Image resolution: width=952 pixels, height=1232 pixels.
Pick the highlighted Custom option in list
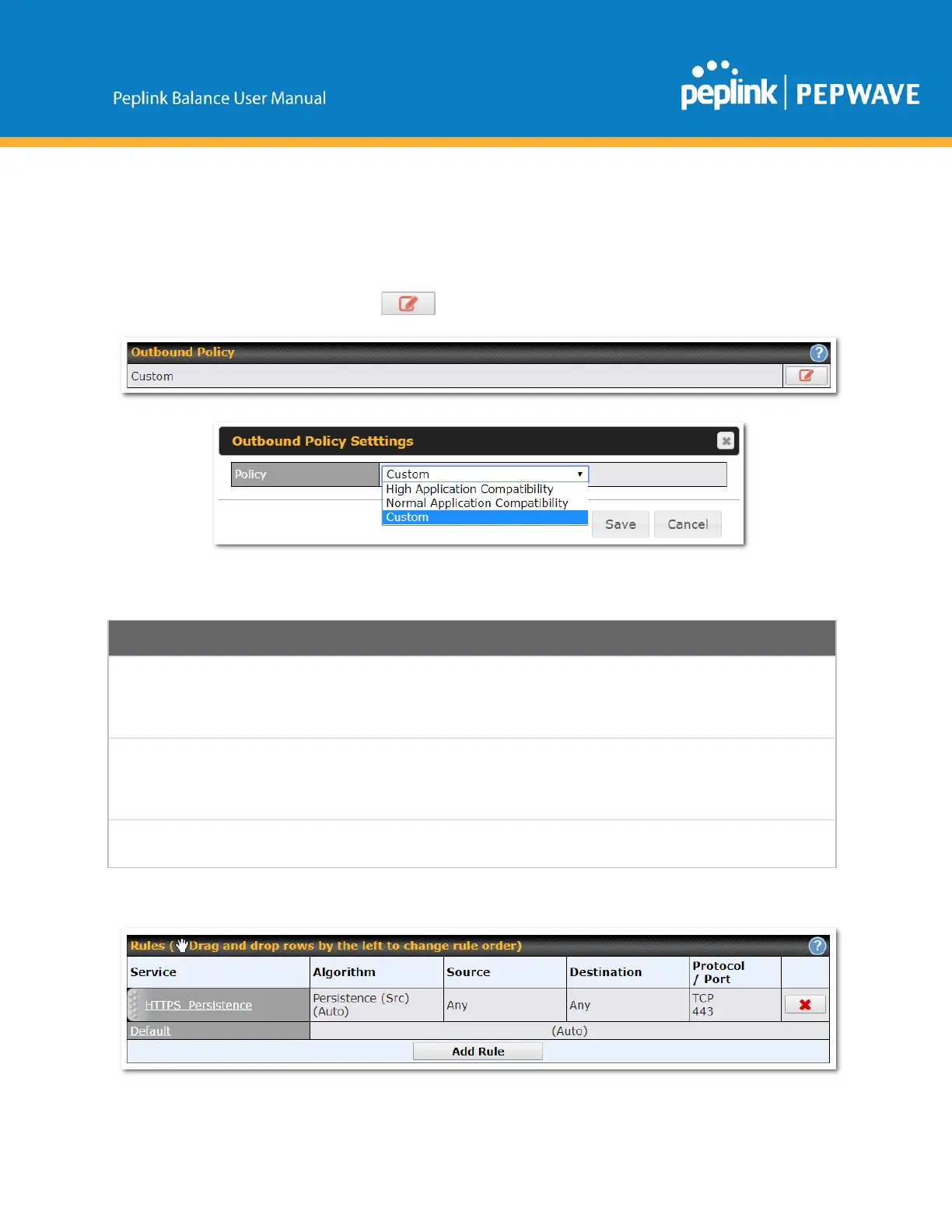[x=407, y=517]
